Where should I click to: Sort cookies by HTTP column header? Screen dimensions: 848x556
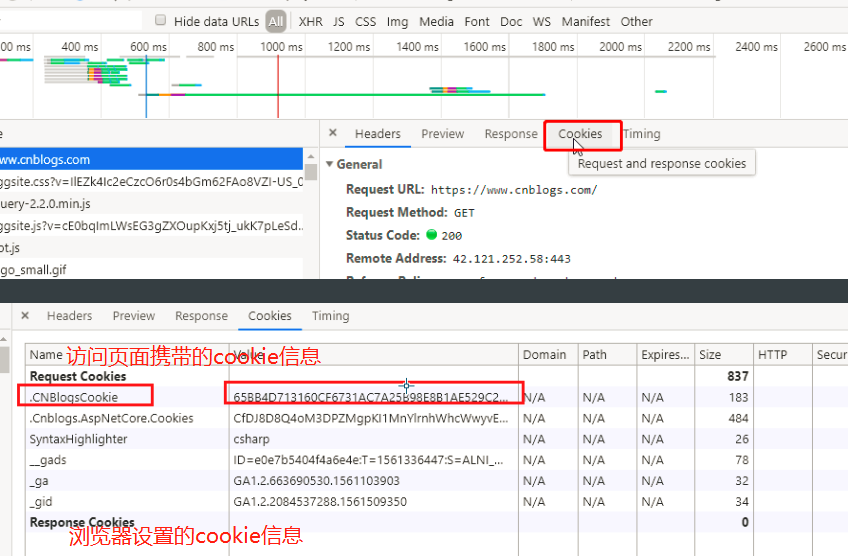coord(783,355)
